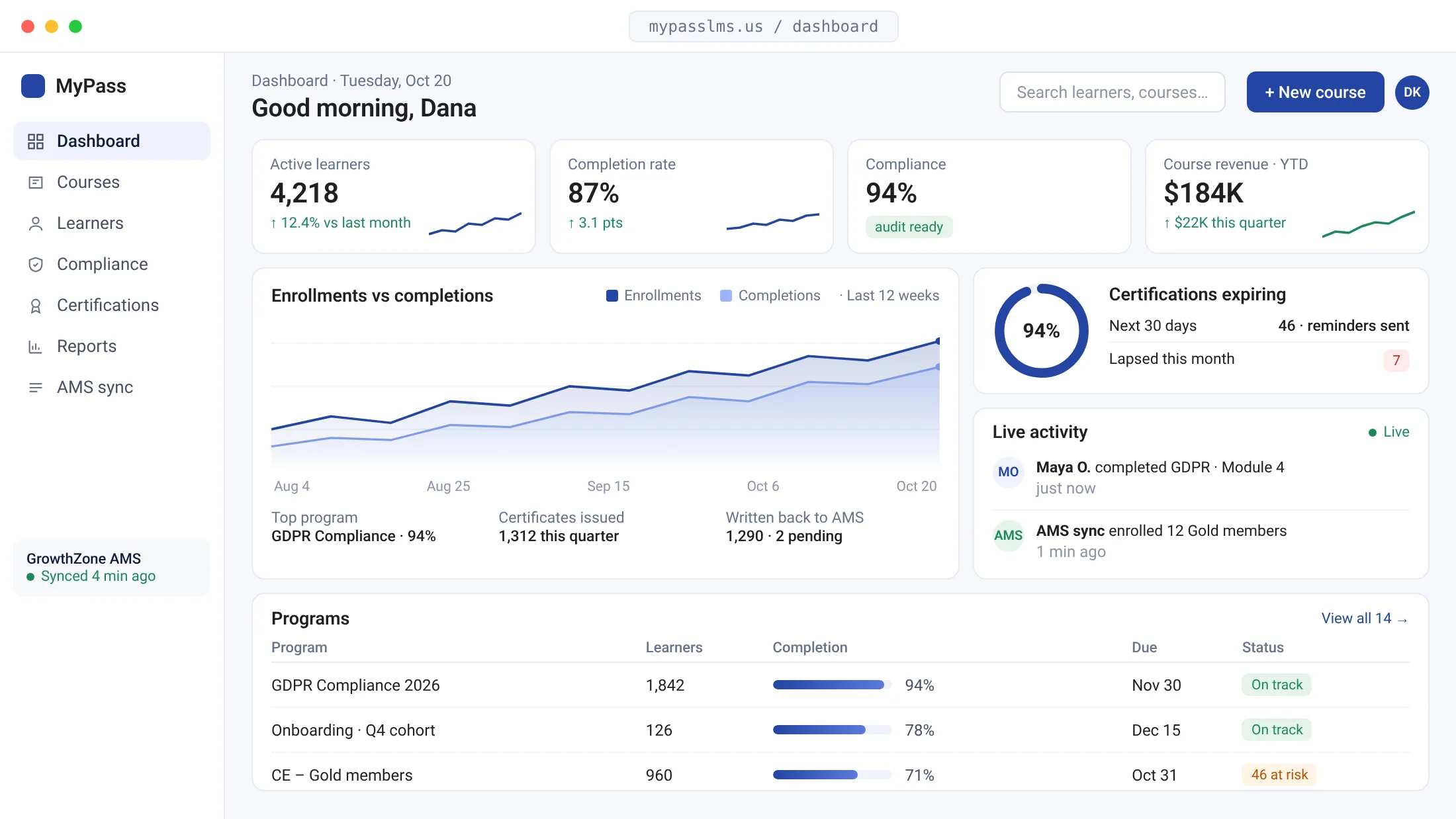Viewport: 1456px width, 819px height.
Task: Click the GrowthZone AMS sync status card
Action: 112,568
